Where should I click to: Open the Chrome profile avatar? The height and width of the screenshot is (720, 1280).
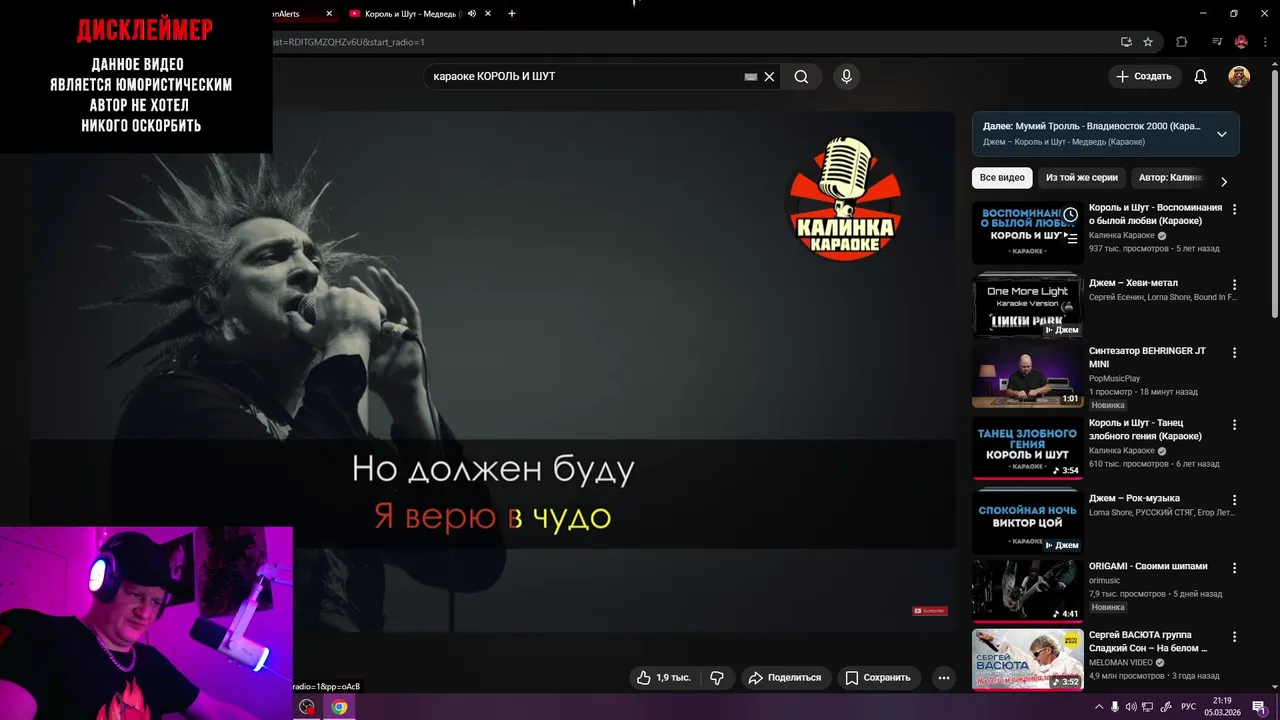click(1241, 42)
